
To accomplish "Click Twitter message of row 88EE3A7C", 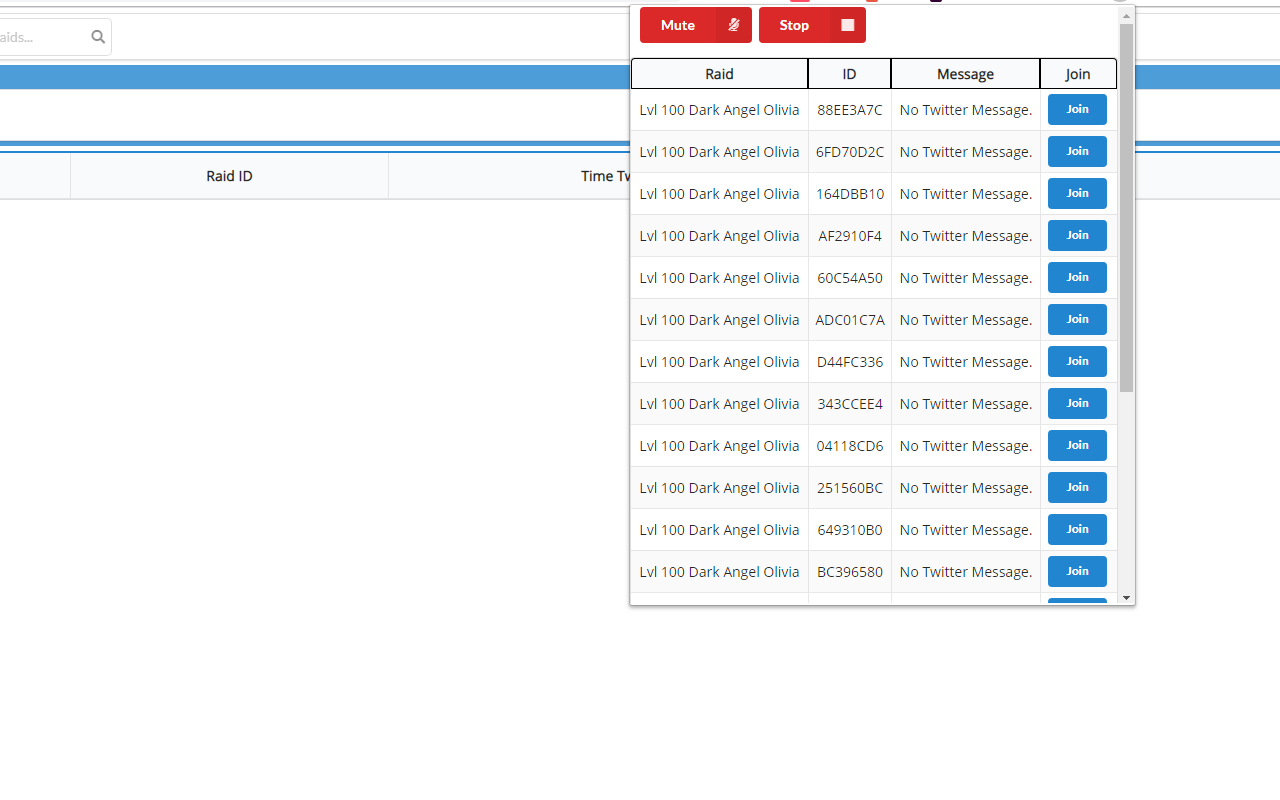I will [966, 110].
